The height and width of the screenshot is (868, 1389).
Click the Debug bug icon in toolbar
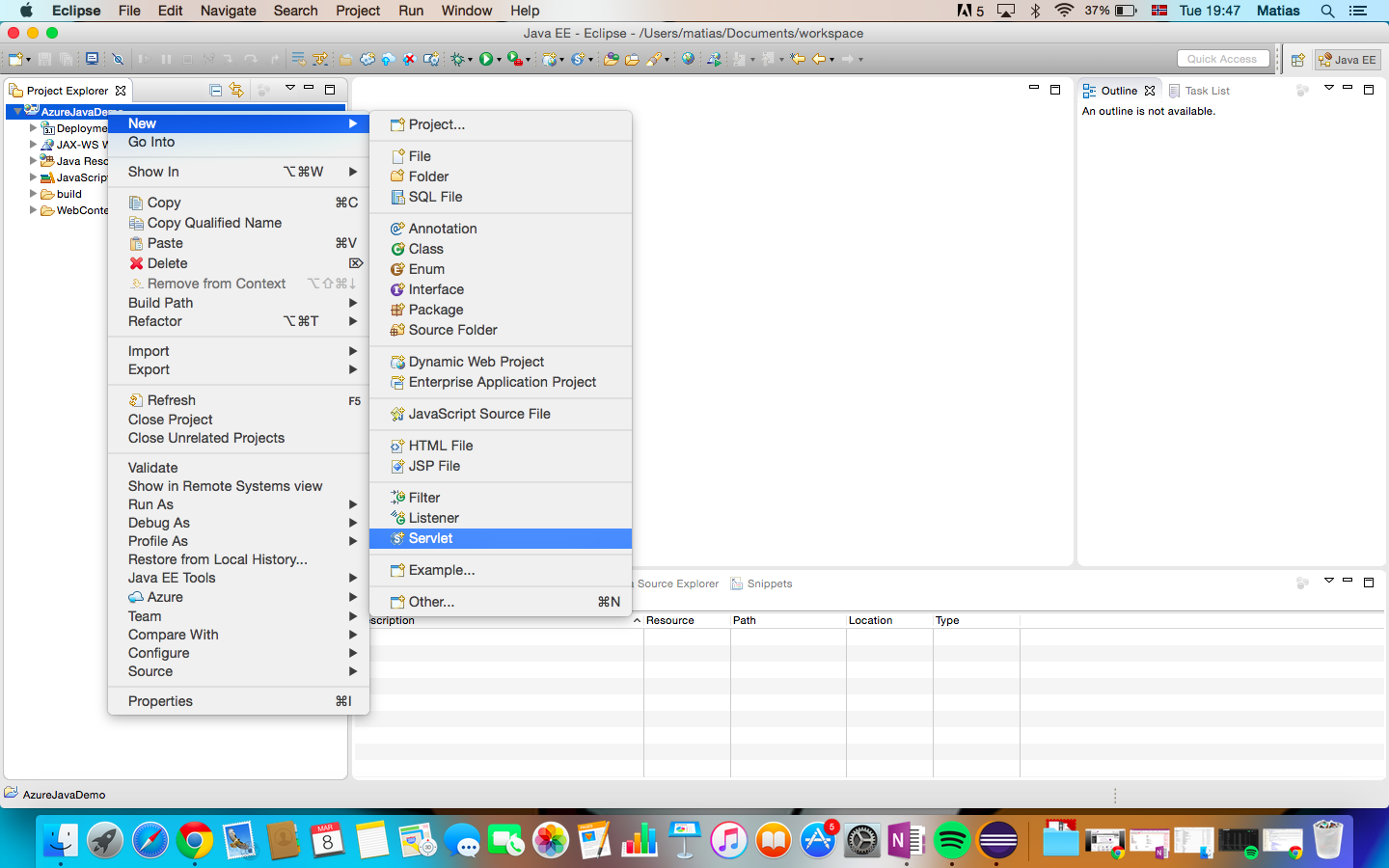[x=458, y=59]
